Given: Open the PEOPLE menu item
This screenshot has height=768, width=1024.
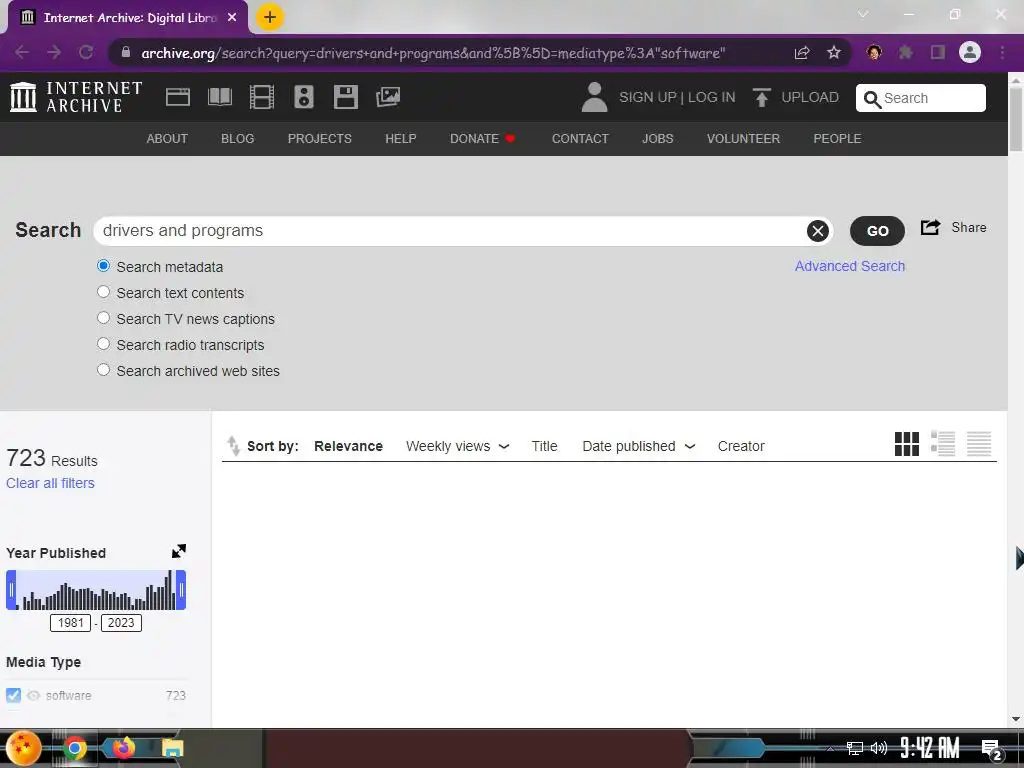Looking at the screenshot, I should tap(837, 138).
